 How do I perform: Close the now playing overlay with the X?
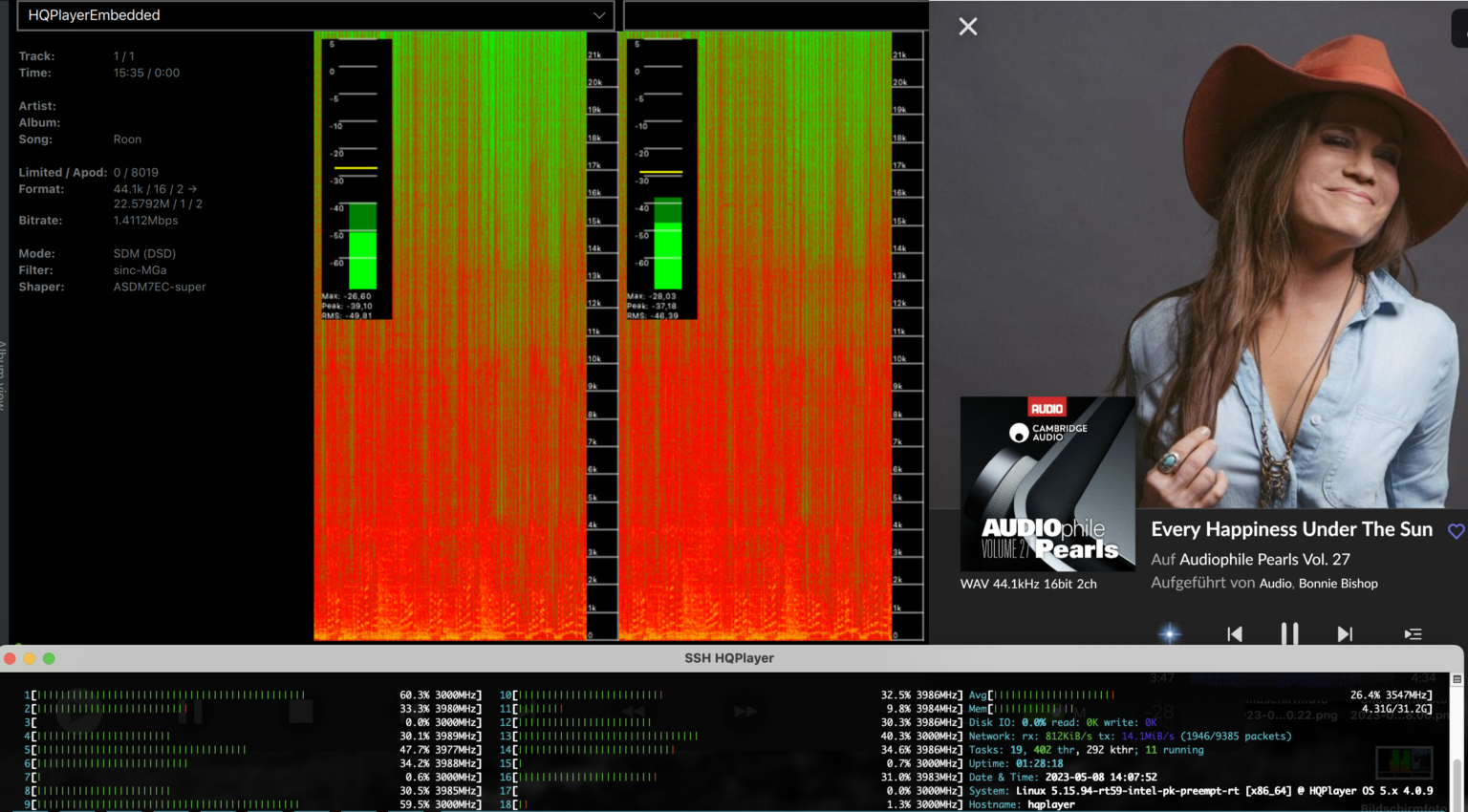tap(967, 27)
